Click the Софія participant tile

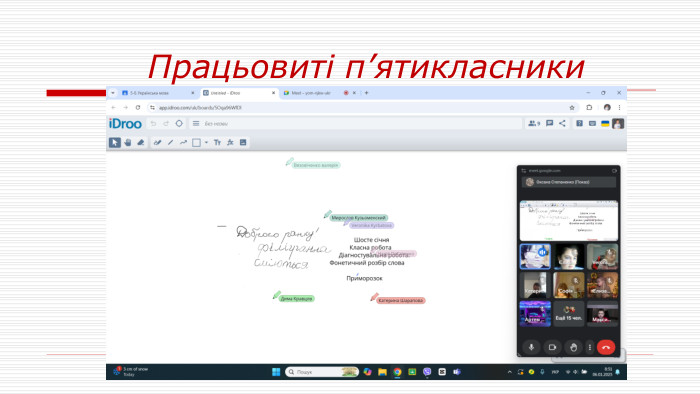(x=569, y=285)
